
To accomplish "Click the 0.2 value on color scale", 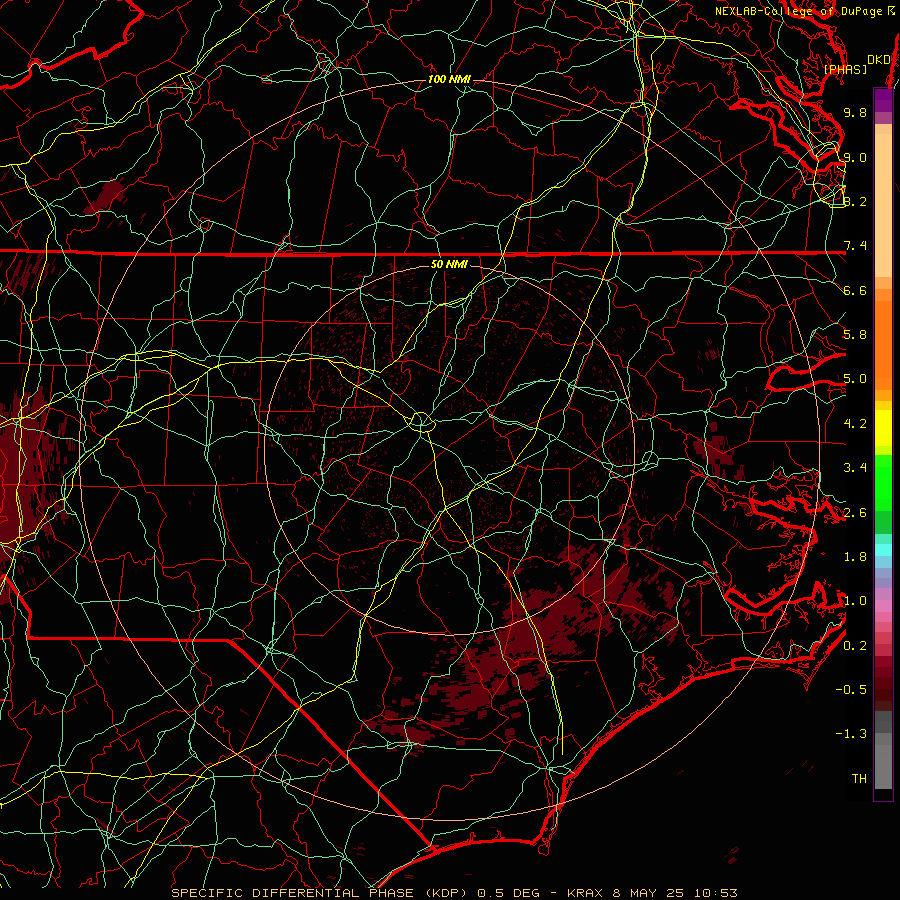I will (x=855, y=646).
